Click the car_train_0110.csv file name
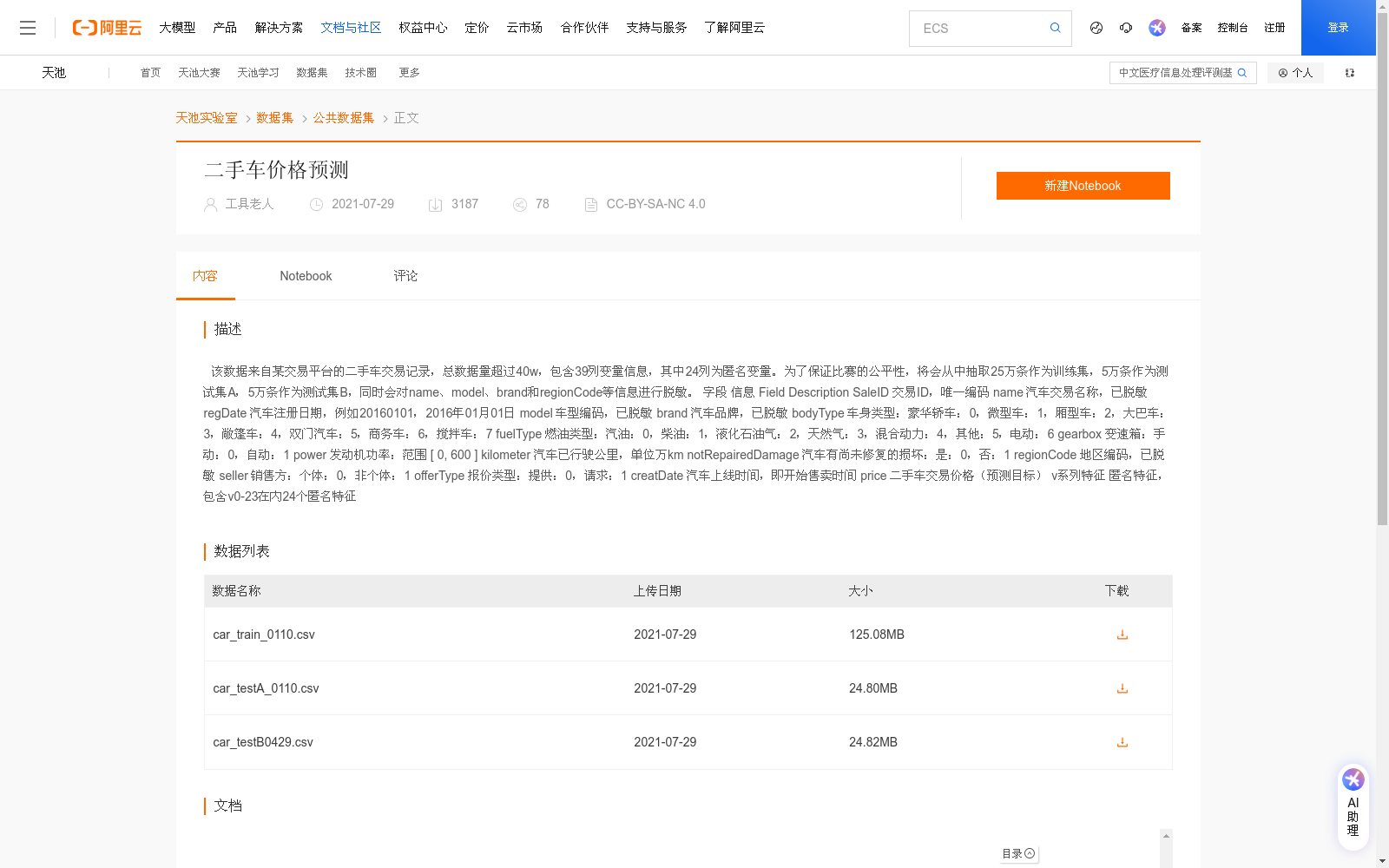Image resolution: width=1389 pixels, height=868 pixels. pos(264,635)
